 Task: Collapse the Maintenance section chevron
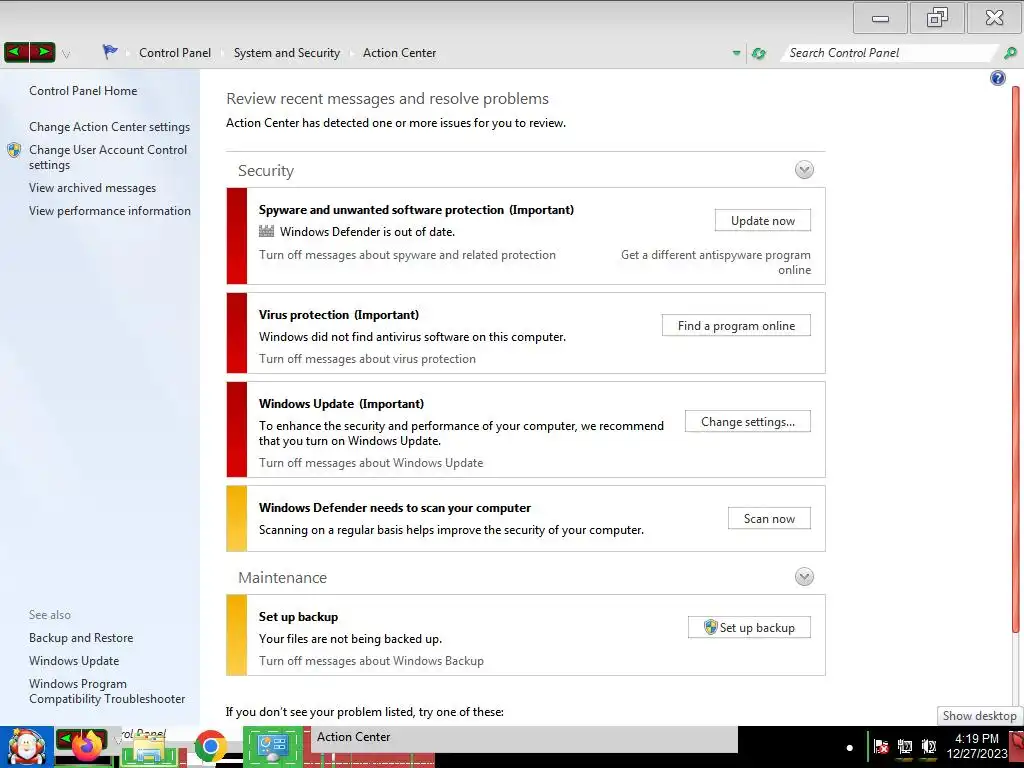point(804,577)
